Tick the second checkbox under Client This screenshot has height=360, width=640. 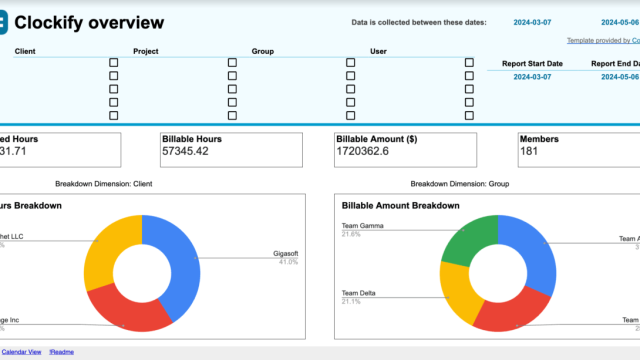(113, 76)
